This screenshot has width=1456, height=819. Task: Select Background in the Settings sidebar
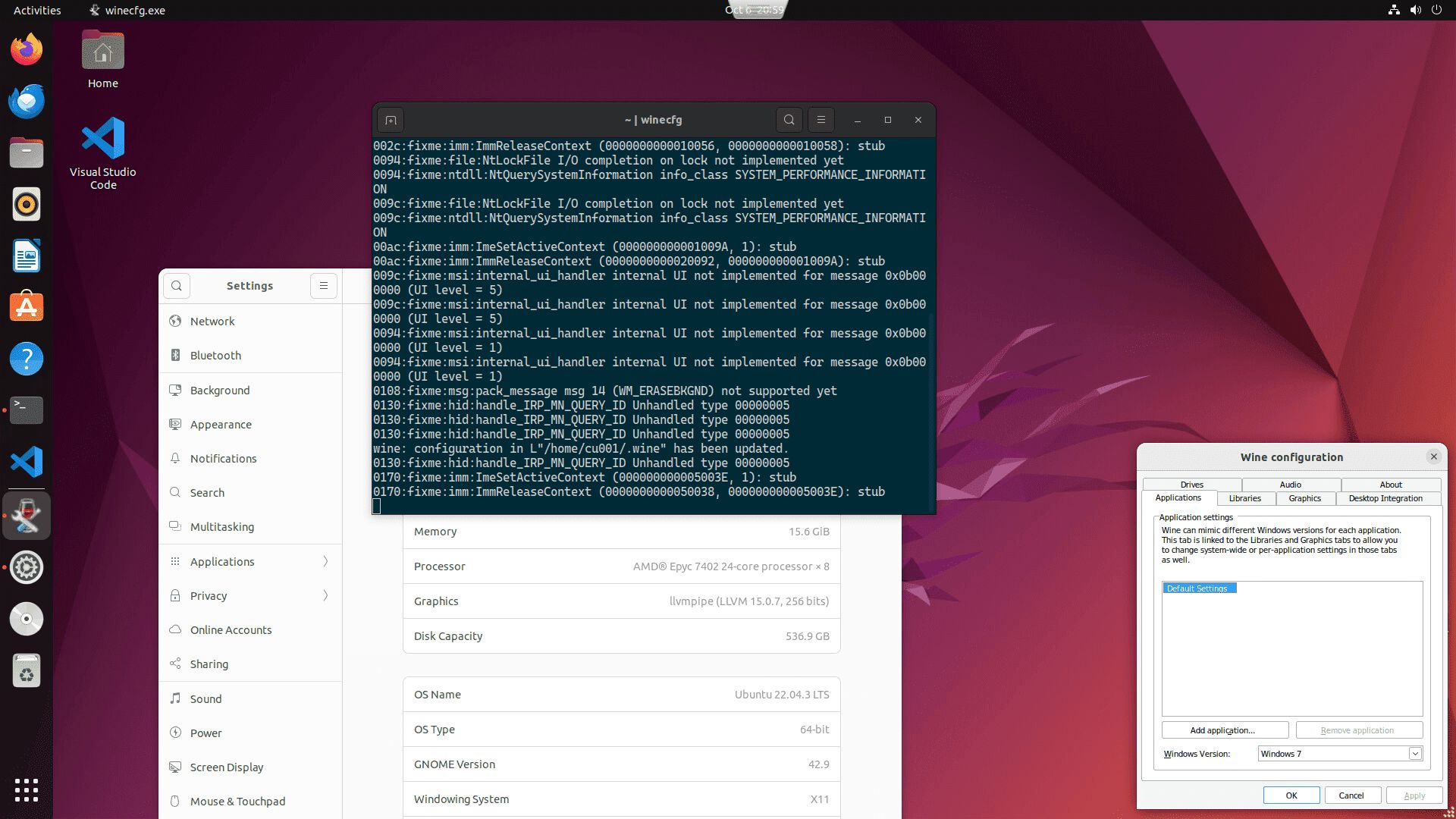tap(250, 391)
